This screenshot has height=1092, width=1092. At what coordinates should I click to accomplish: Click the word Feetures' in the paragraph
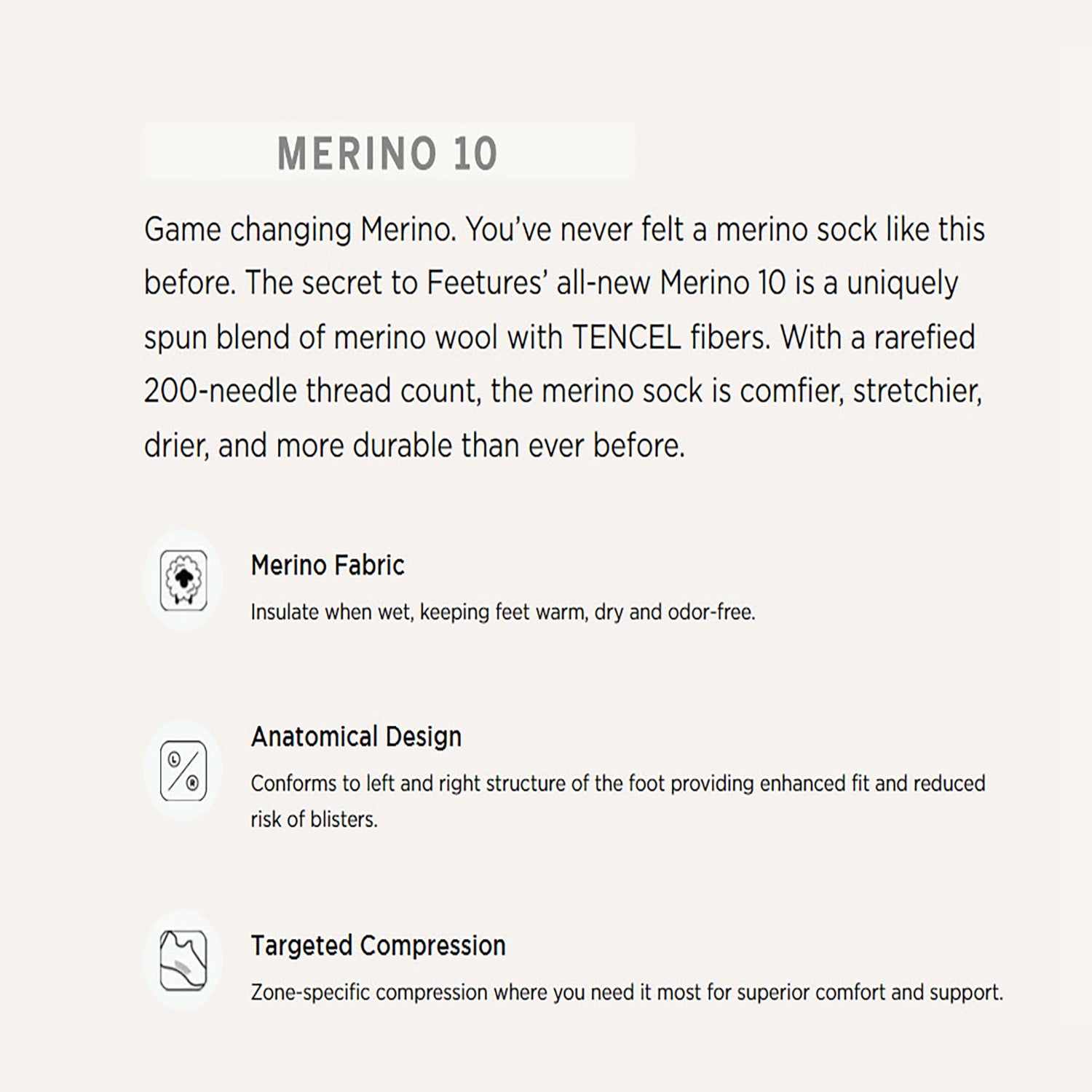coord(486,283)
